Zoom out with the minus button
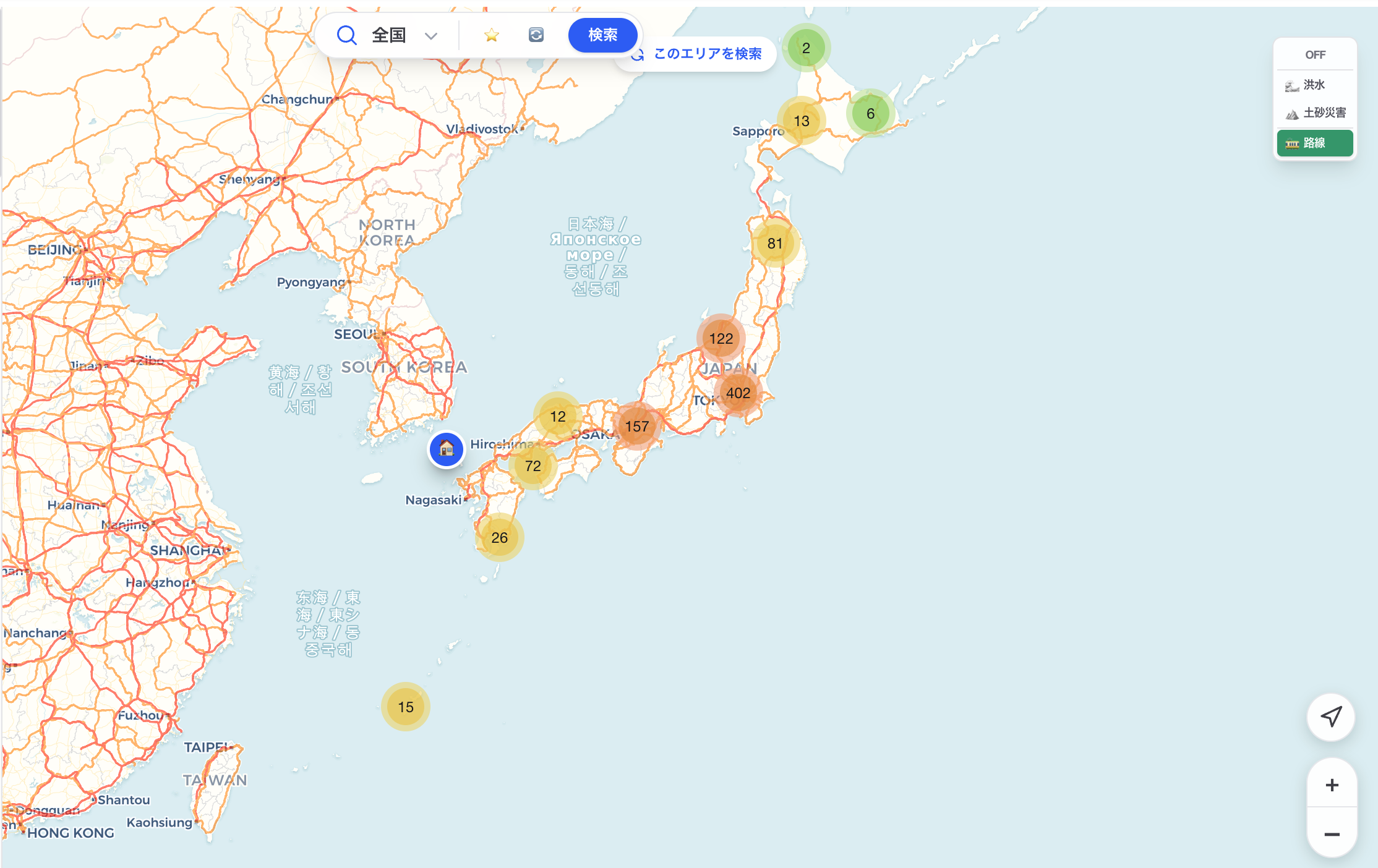This screenshot has height=868, width=1378. pyautogui.click(x=1332, y=834)
